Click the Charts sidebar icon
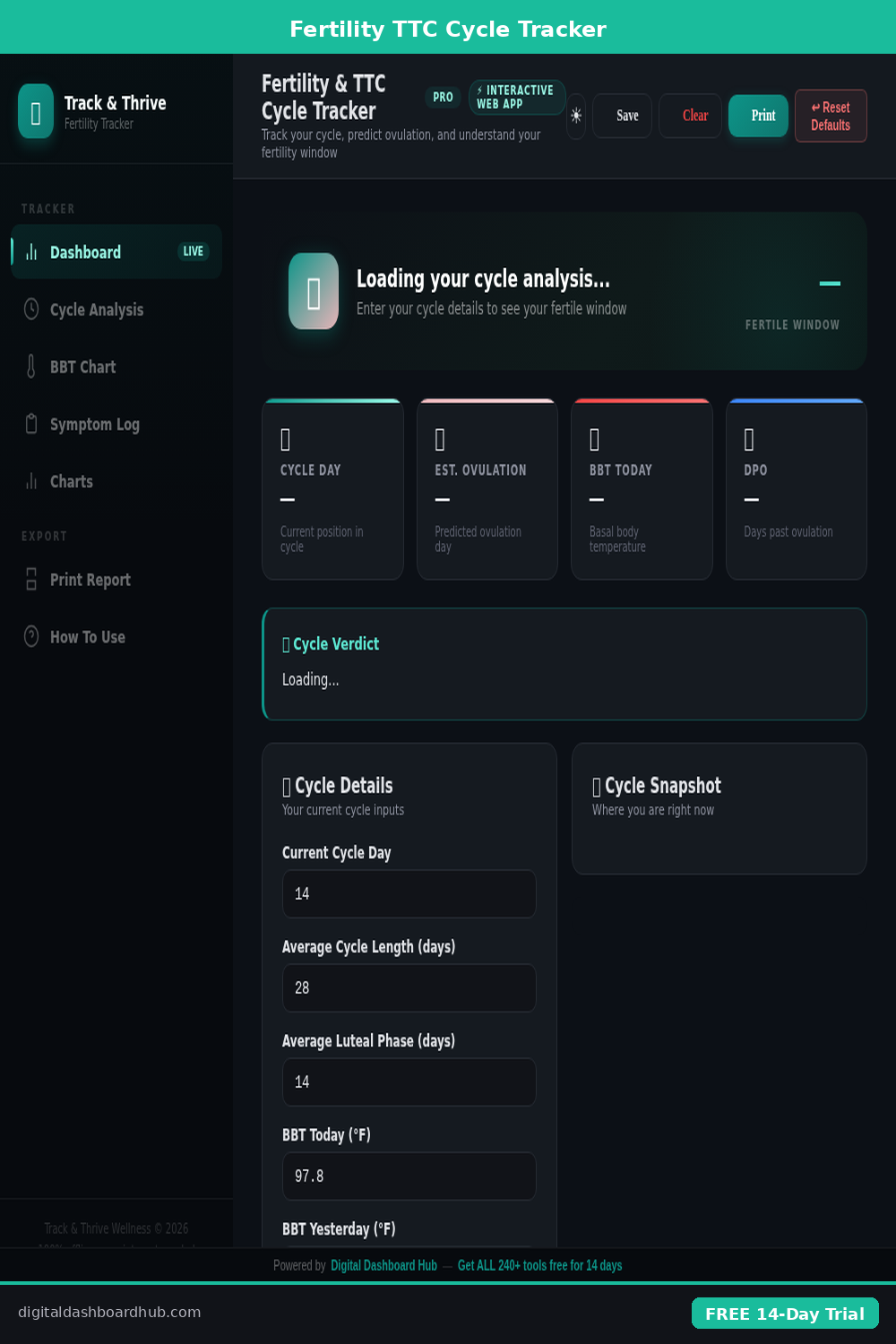This screenshot has width=896, height=1344. tap(31, 481)
